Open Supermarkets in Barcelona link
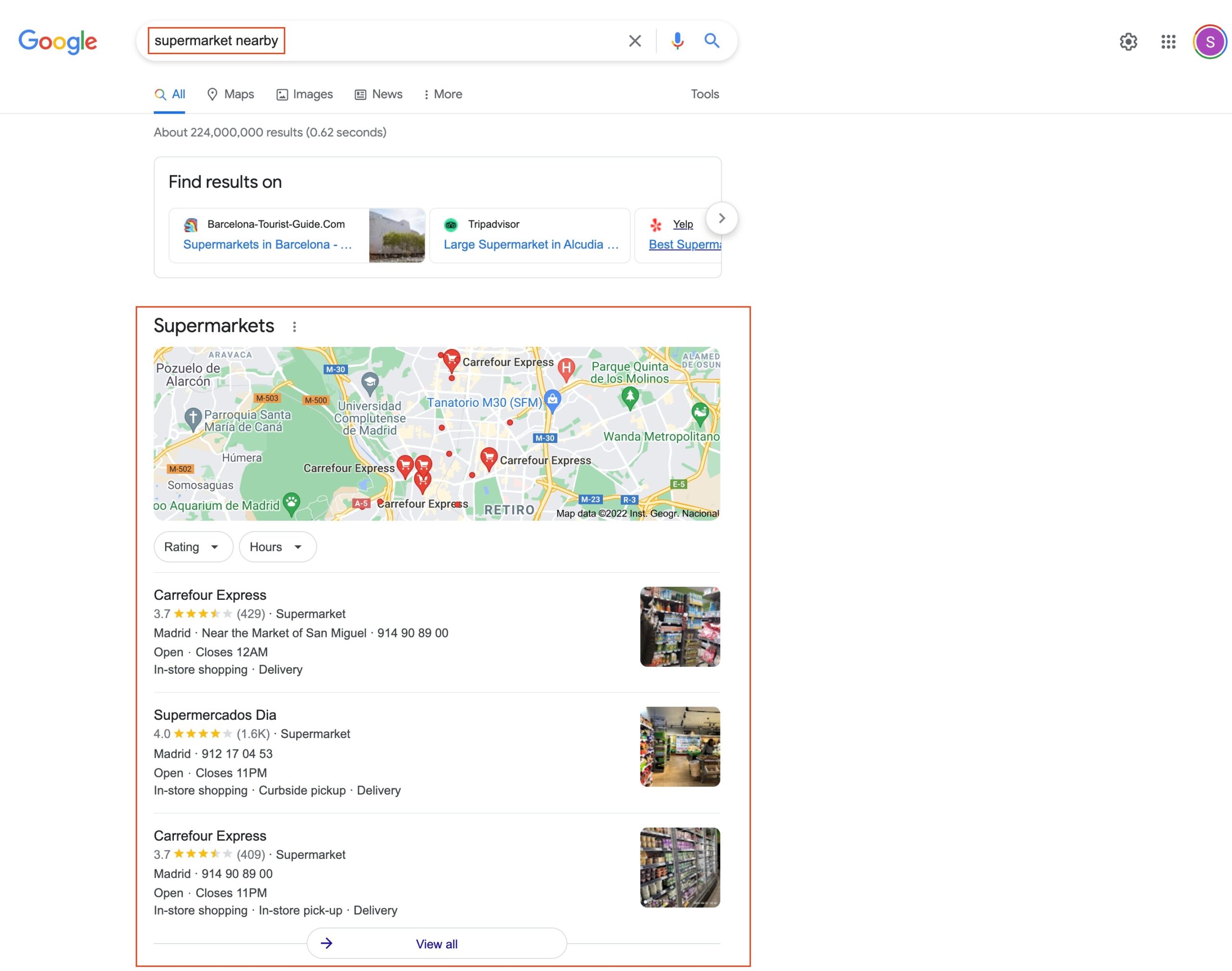 pyautogui.click(x=268, y=245)
